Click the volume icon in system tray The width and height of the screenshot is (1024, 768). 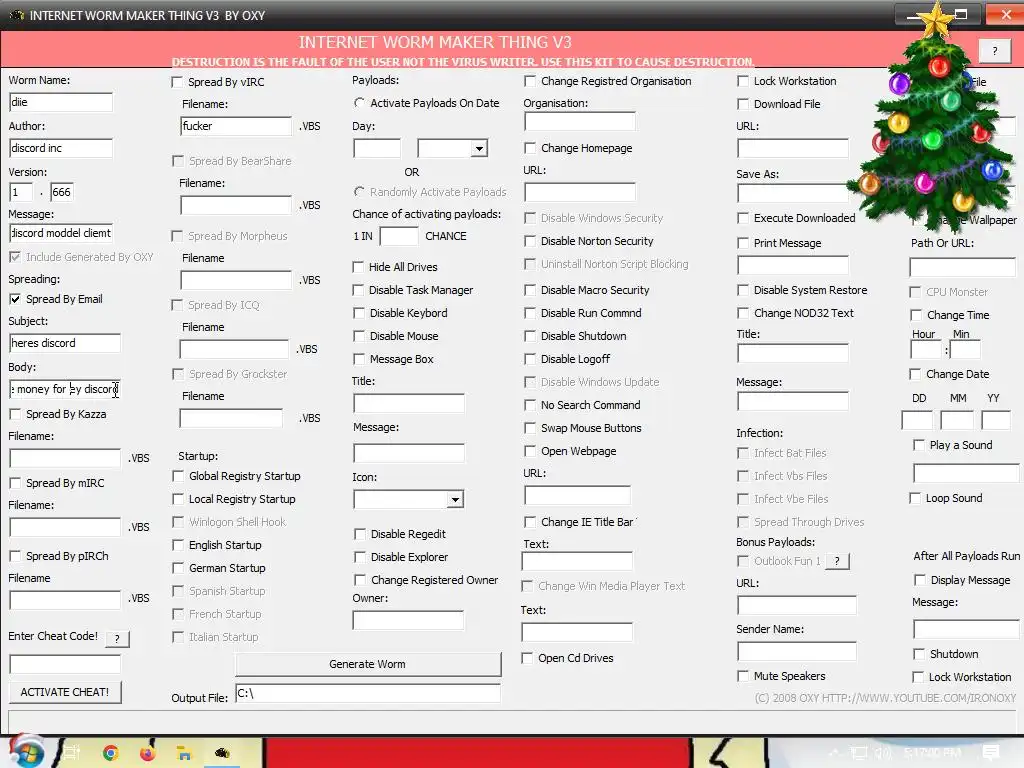(x=883, y=753)
